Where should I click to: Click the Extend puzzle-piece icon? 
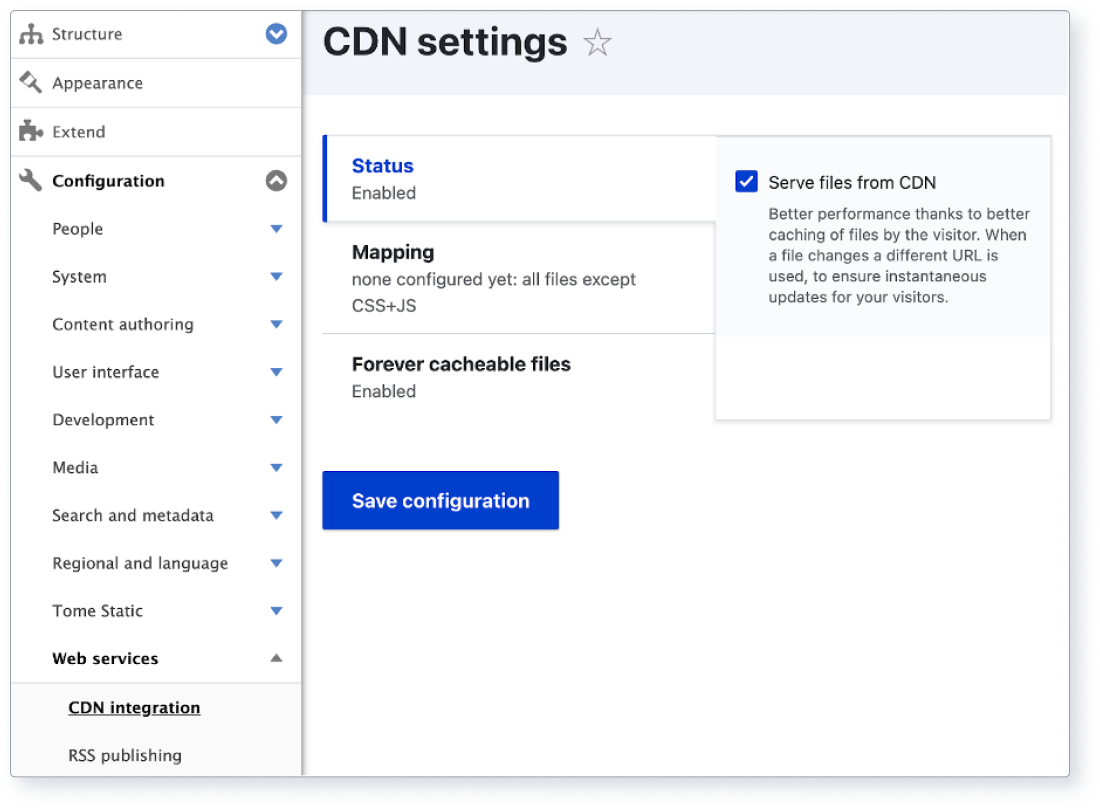click(x=31, y=131)
